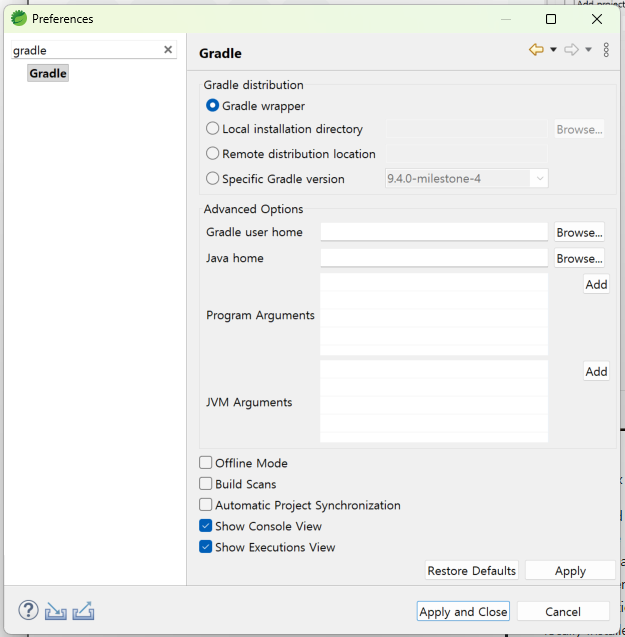Expand the back navigation history arrow

(553, 50)
